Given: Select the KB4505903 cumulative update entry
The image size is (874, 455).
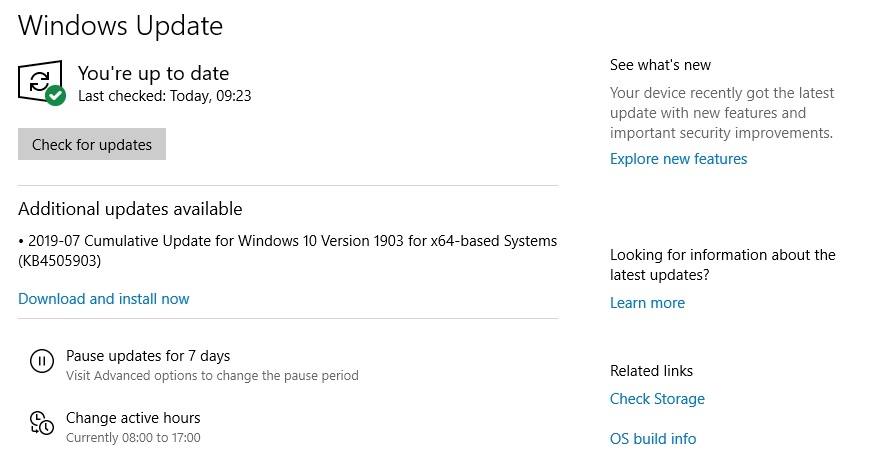Looking at the screenshot, I should click(x=288, y=251).
